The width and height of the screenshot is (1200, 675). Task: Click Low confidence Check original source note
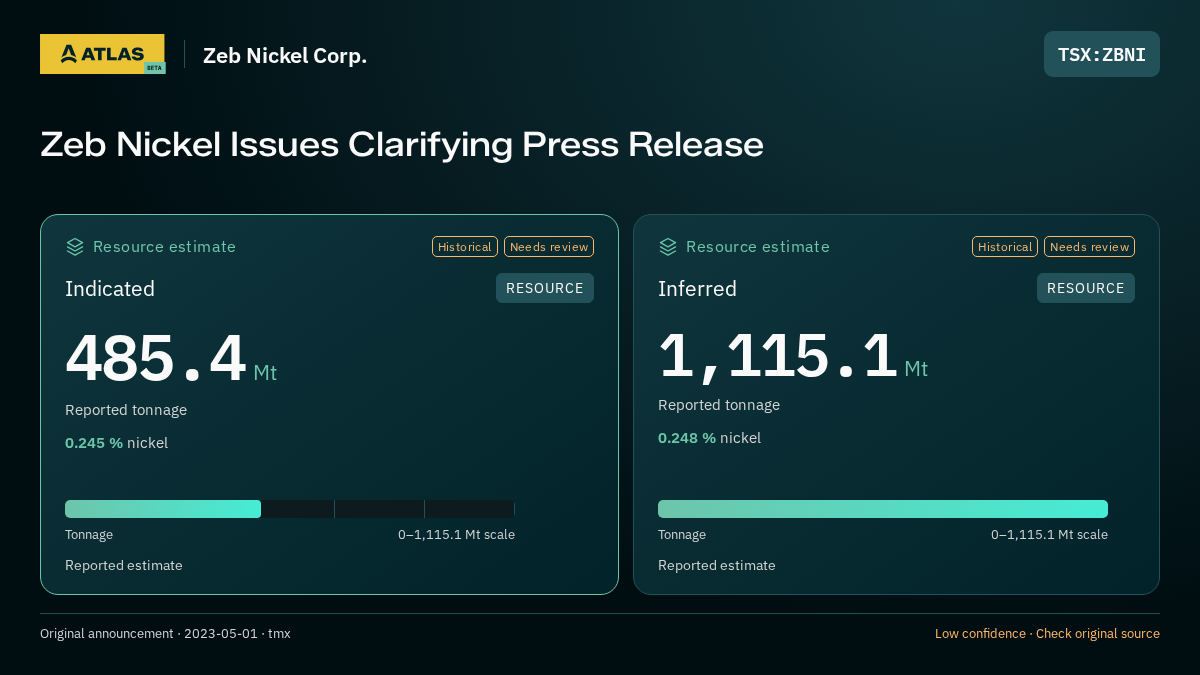tap(1047, 634)
